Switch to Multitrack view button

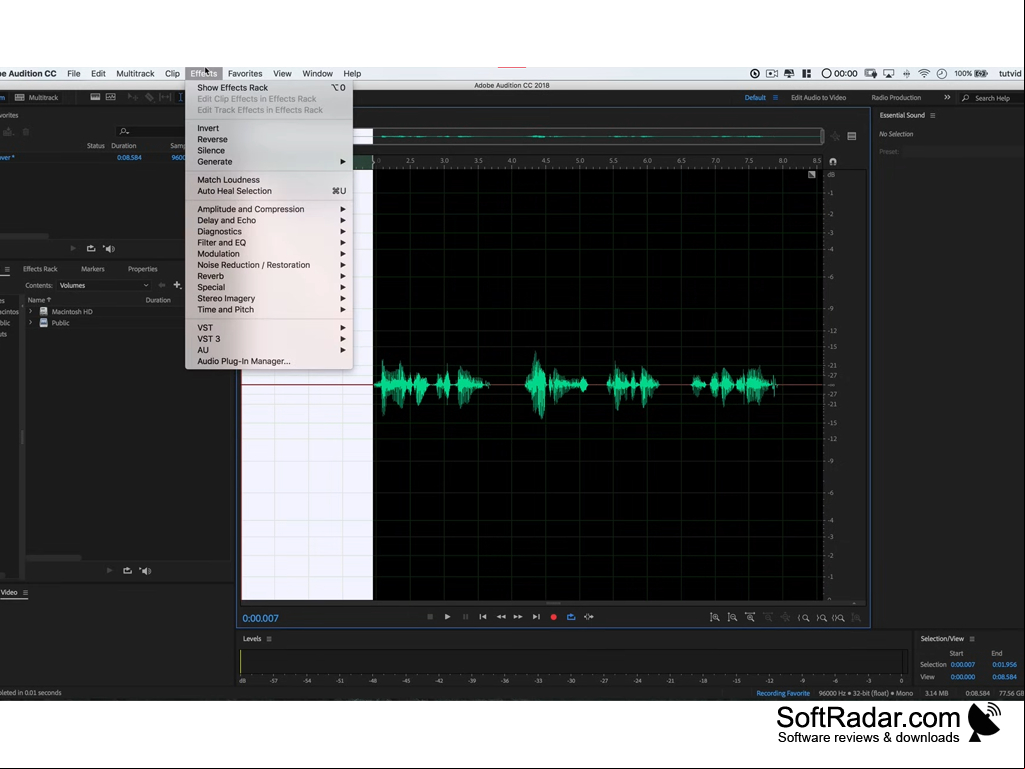[37, 97]
